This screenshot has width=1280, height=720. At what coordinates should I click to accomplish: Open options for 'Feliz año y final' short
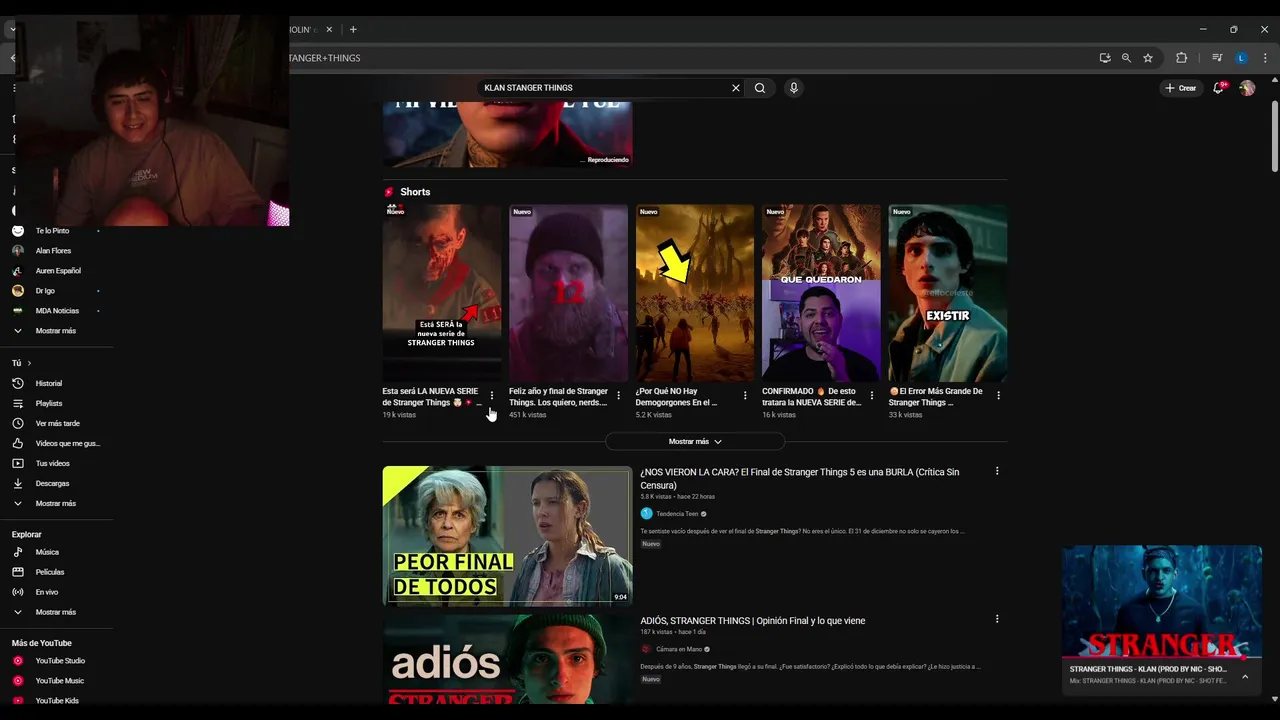click(x=618, y=396)
